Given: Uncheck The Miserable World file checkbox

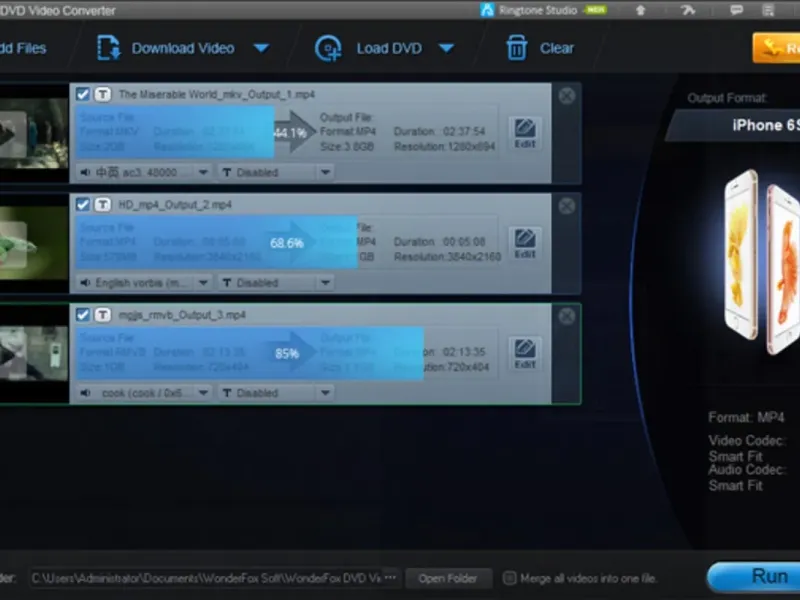Looking at the screenshot, I should pyautogui.click(x=83, y=94).
